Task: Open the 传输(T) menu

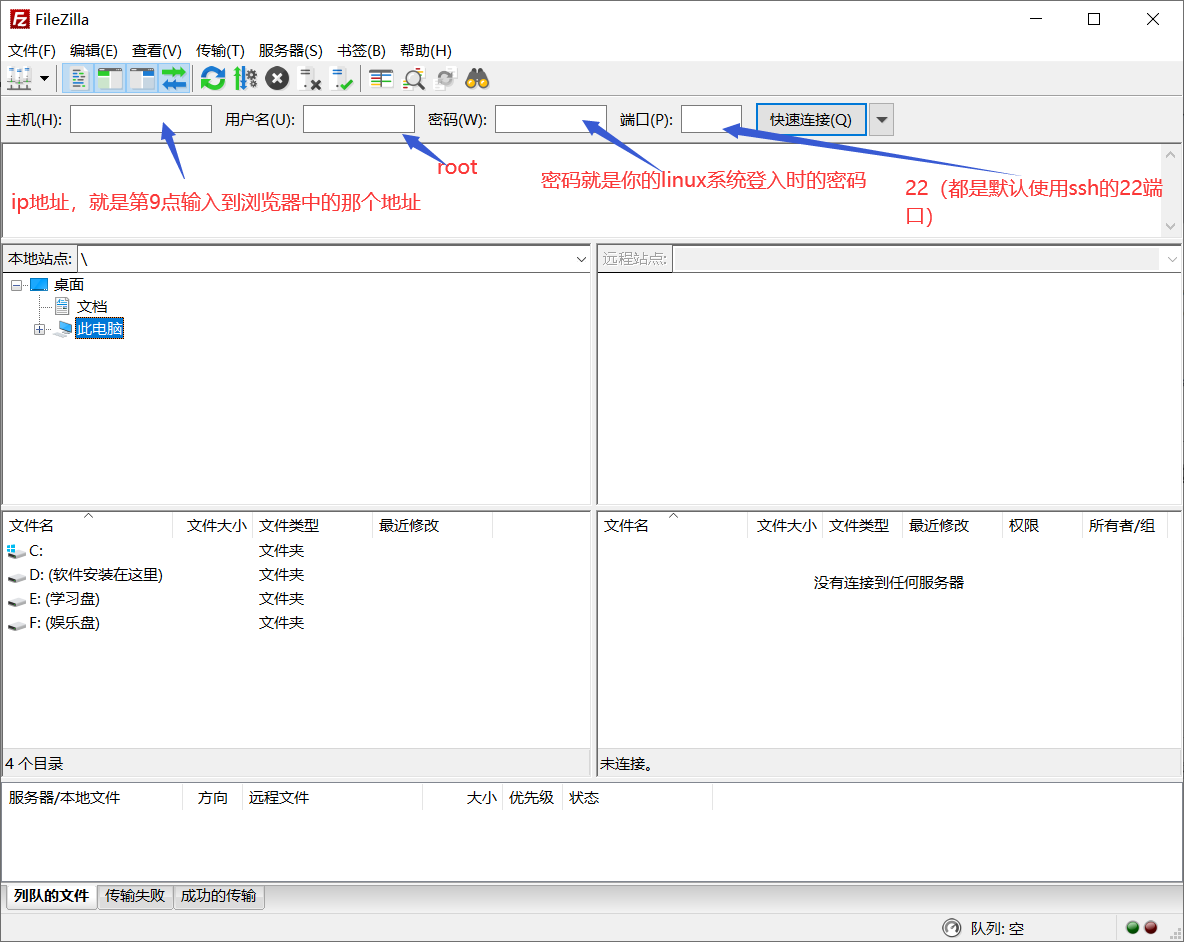Action: point(220,51)
